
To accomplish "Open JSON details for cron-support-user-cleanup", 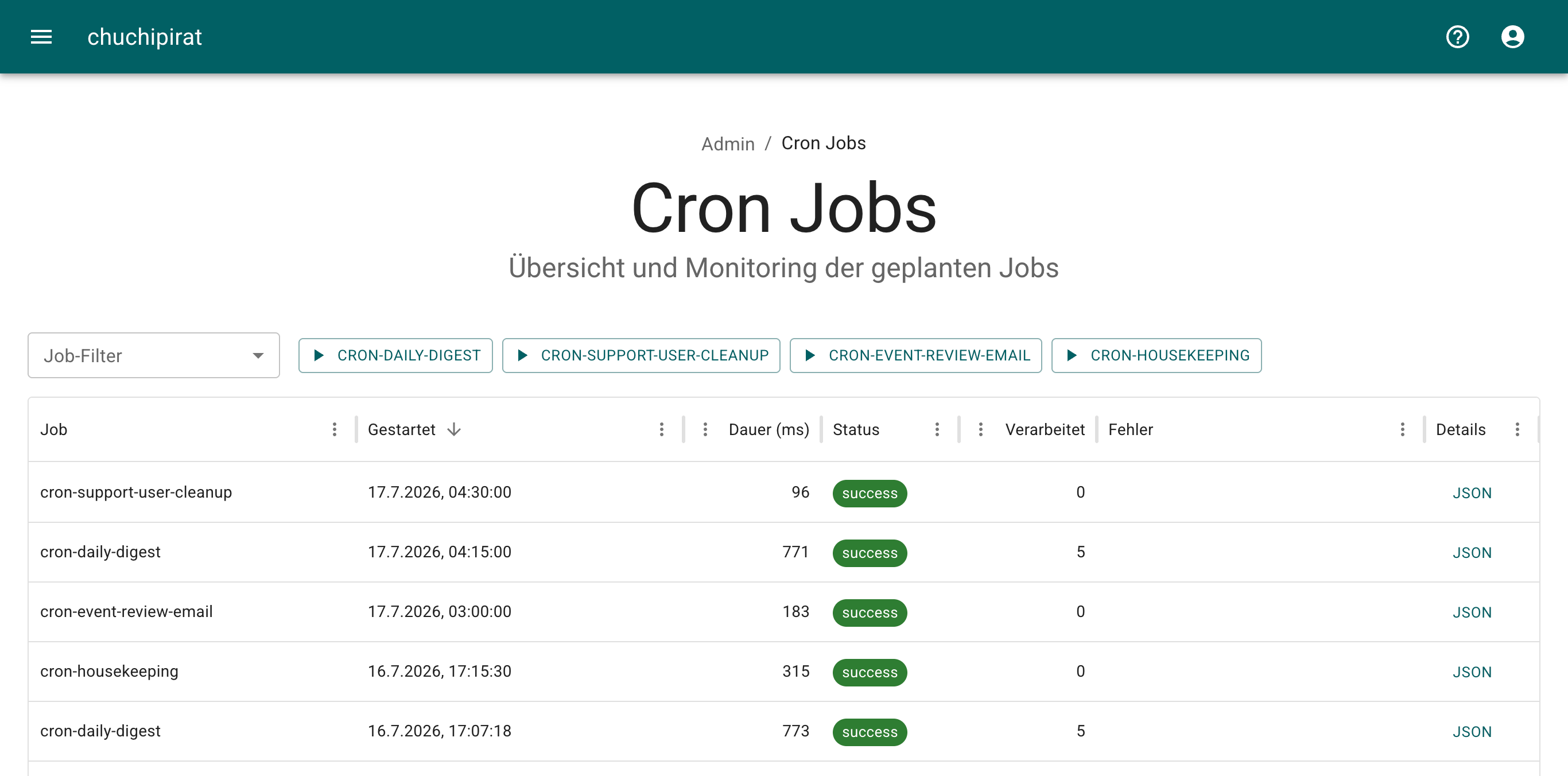I will tap(1472, 493).
